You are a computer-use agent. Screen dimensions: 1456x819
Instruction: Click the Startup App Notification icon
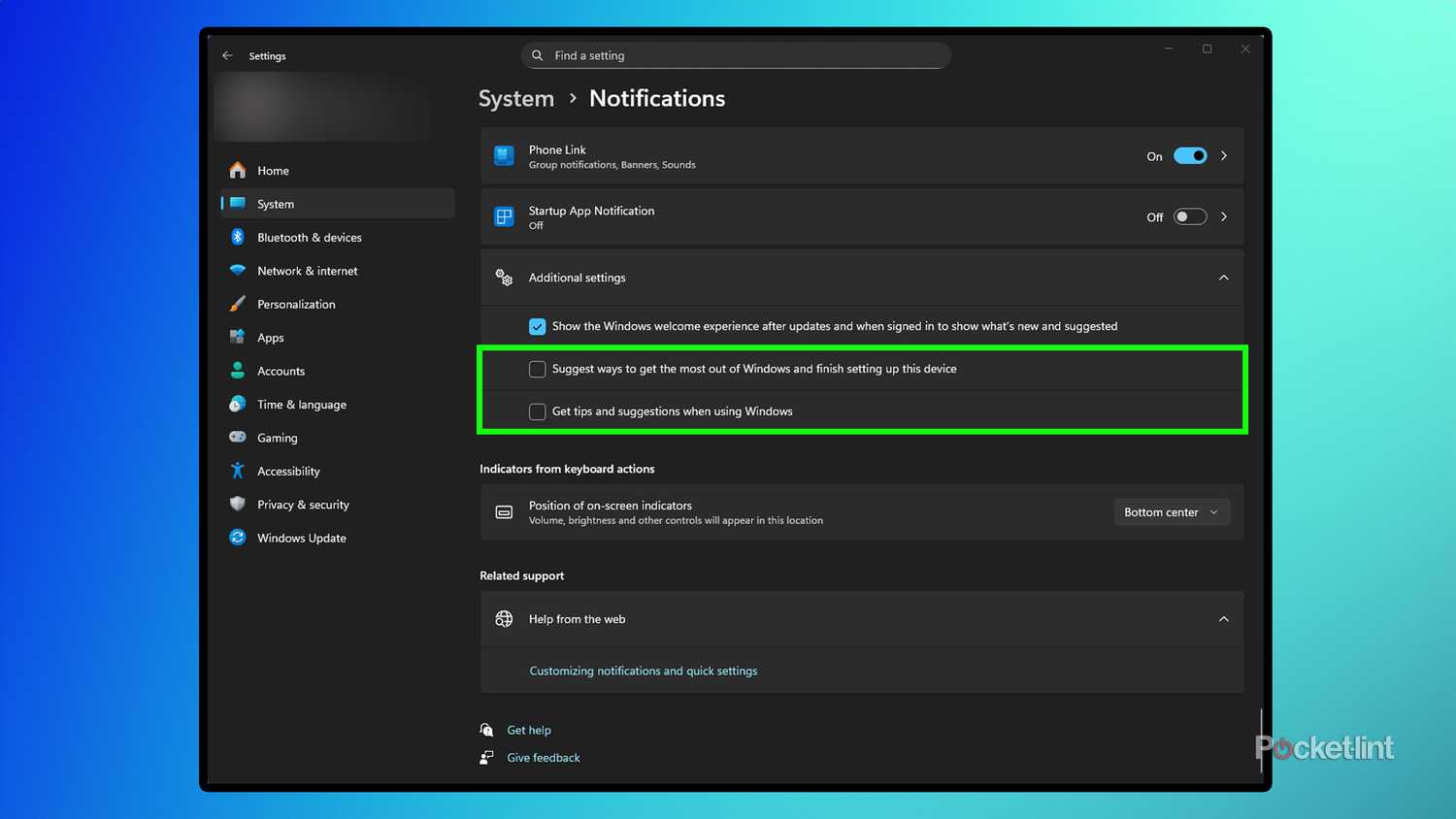pos(504,216)
